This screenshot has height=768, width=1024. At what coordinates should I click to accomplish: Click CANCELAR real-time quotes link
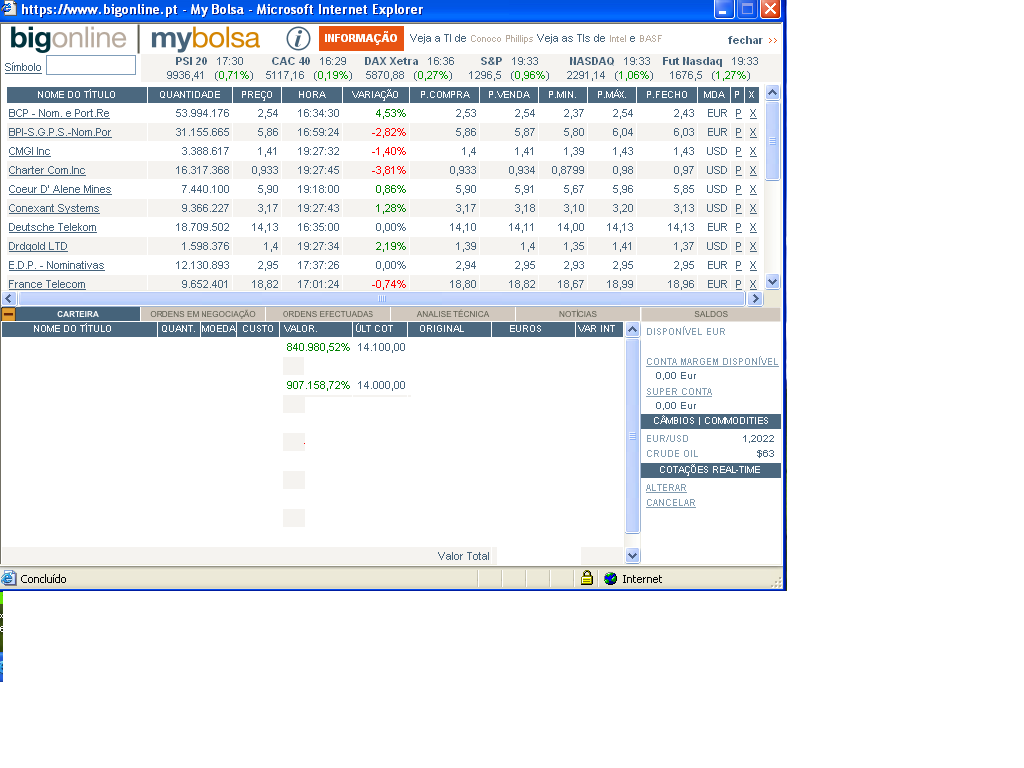click(671, 503)
